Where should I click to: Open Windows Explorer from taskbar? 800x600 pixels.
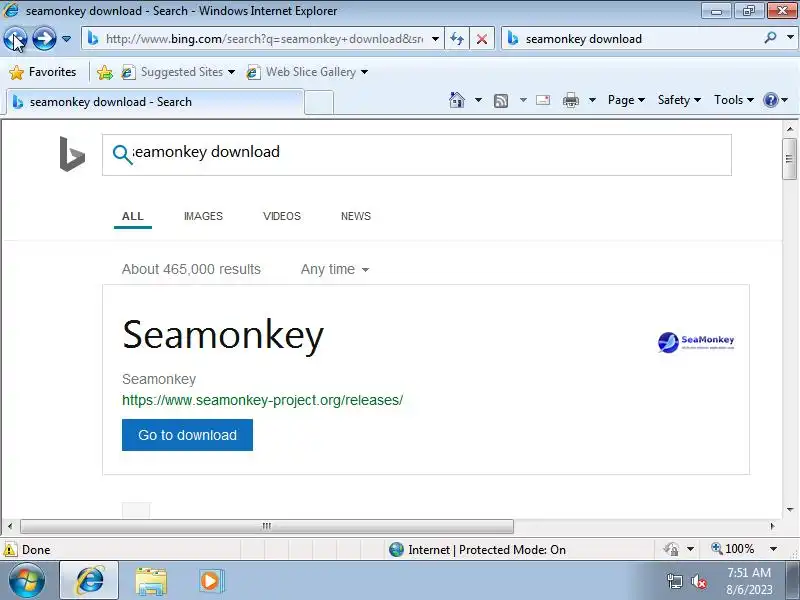pos(151,582)
